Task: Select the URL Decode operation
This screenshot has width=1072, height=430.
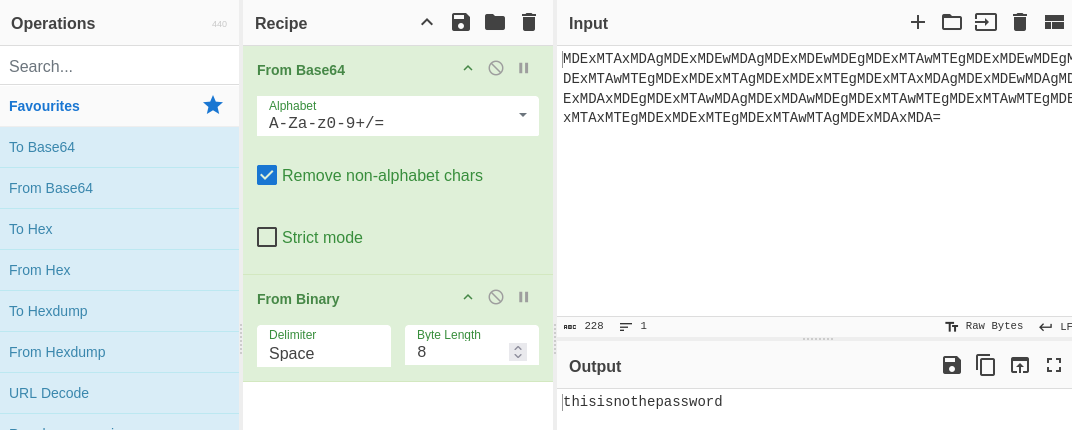Action: [49, 393]
